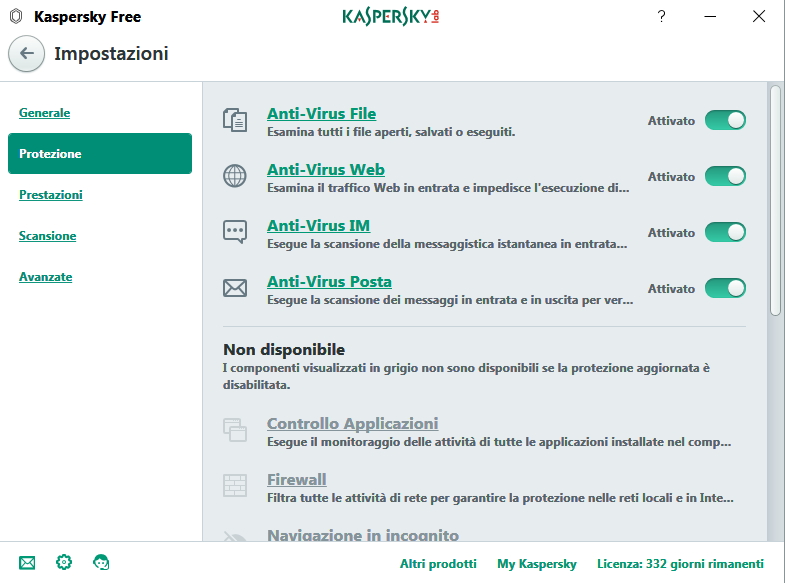Click Licenza: 332 giorni rimanenti

click(680, 564)
